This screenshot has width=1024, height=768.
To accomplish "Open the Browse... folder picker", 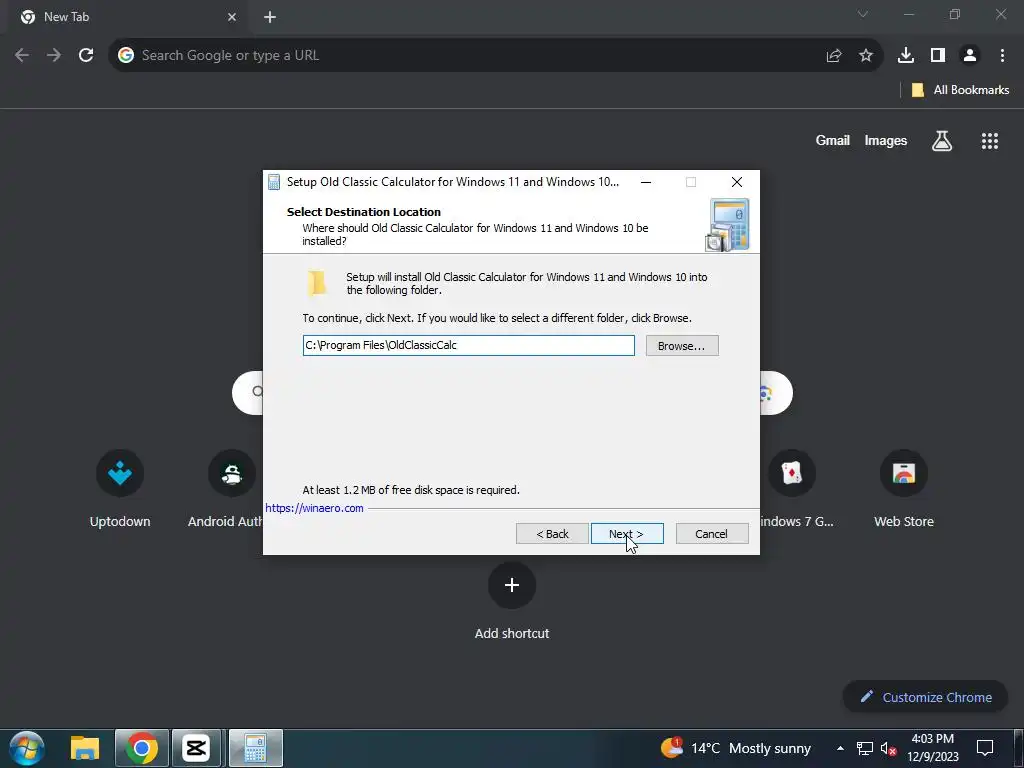I will (682, 345).
